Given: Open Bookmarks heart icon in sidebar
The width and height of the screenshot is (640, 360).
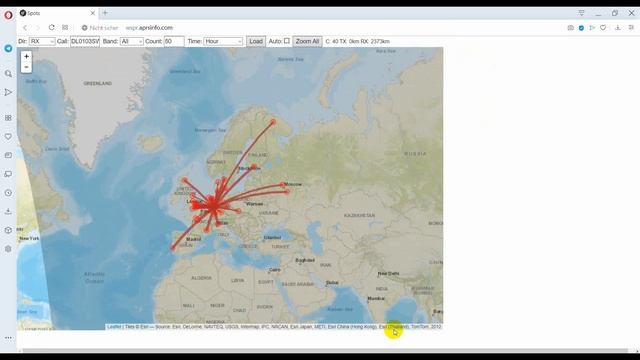Looking at the screenshot, I should [x=8, y=137].
